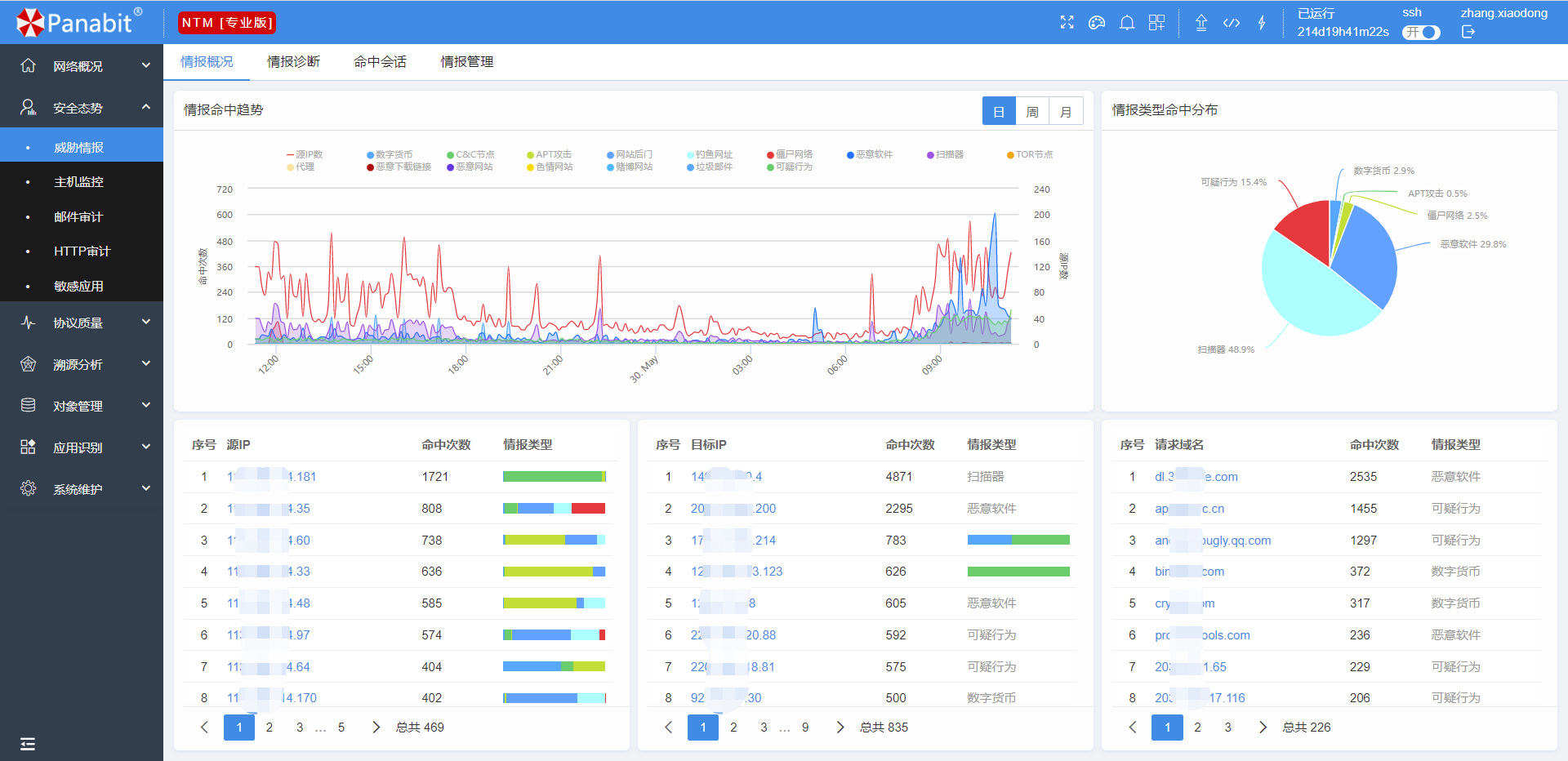The height and width of the screenshot is (761, 1568).
Task: Click the pulse icon beside 协议质量
Action: click(28, 323)
